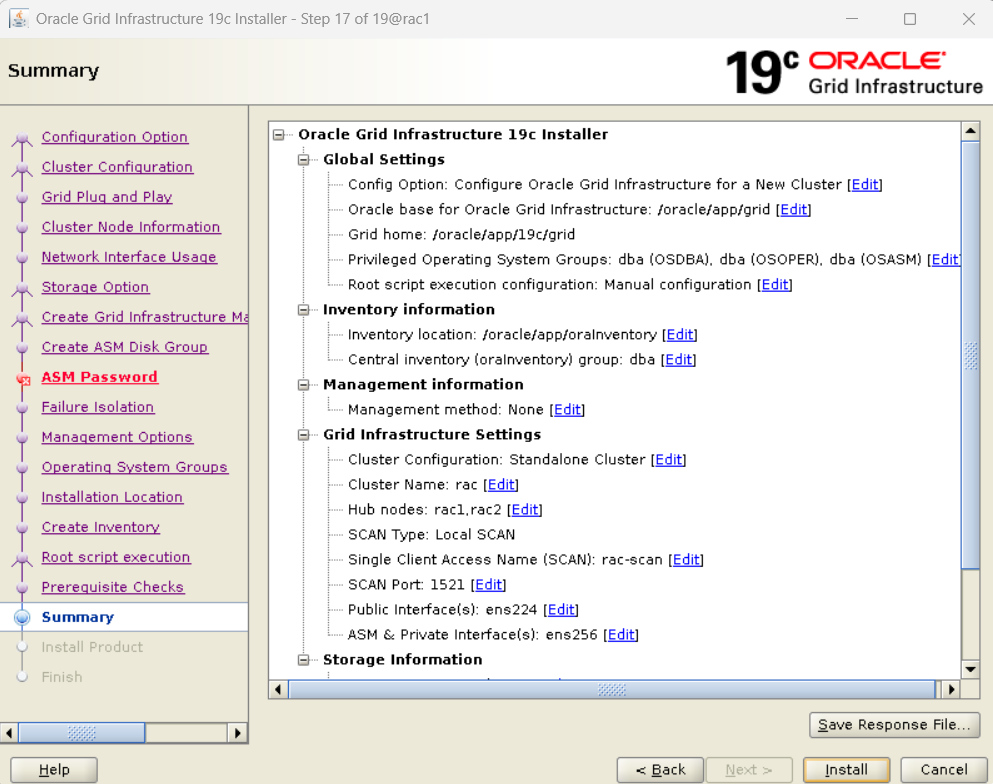Viewport: 993px width, 784px height.
Task: Start installation with Install button
Action: pyautogui.click(x=846, y=769)
